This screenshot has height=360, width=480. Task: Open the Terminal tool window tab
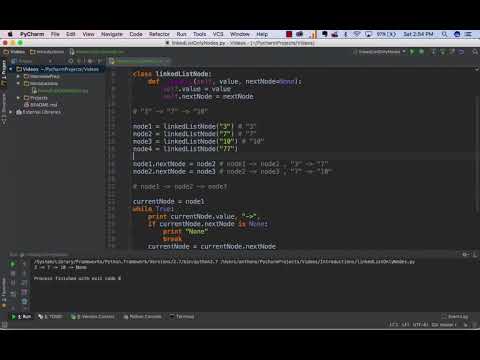(x=182, y=316)
